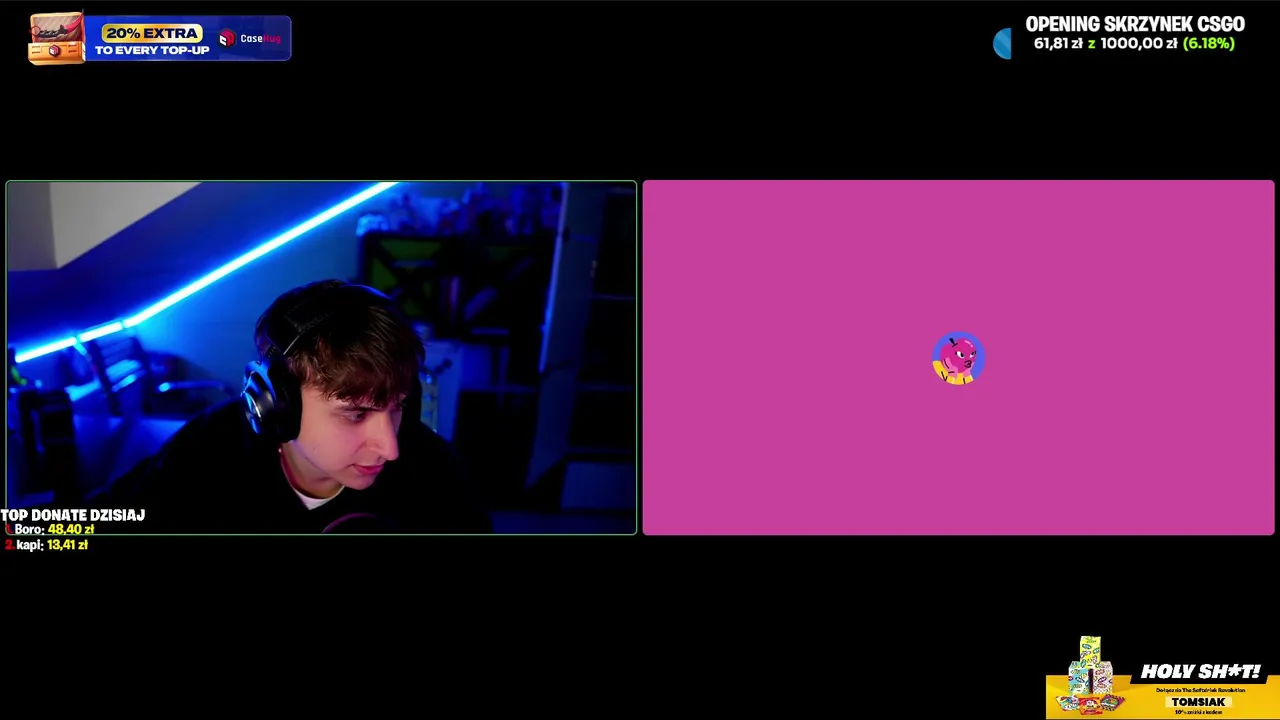This screenshot has width=1280, height=720.
Task: Click the "61,81 zł z 1000,00 zł" amount
Action: click(1105, 44)
